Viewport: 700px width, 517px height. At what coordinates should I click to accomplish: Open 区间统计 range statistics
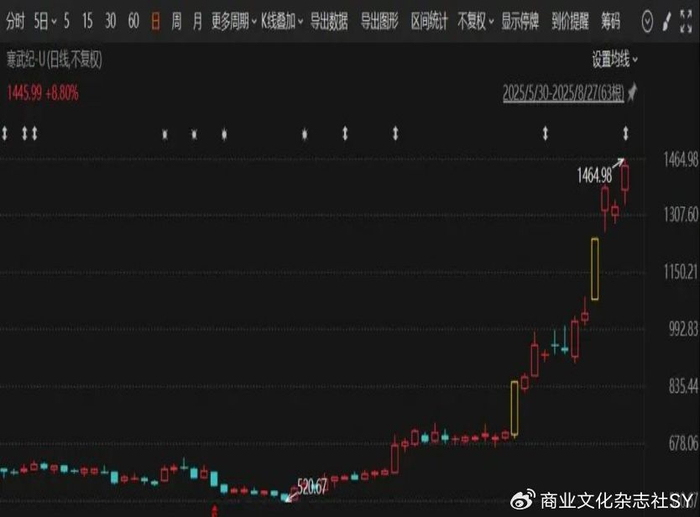[x=429, y=21]
